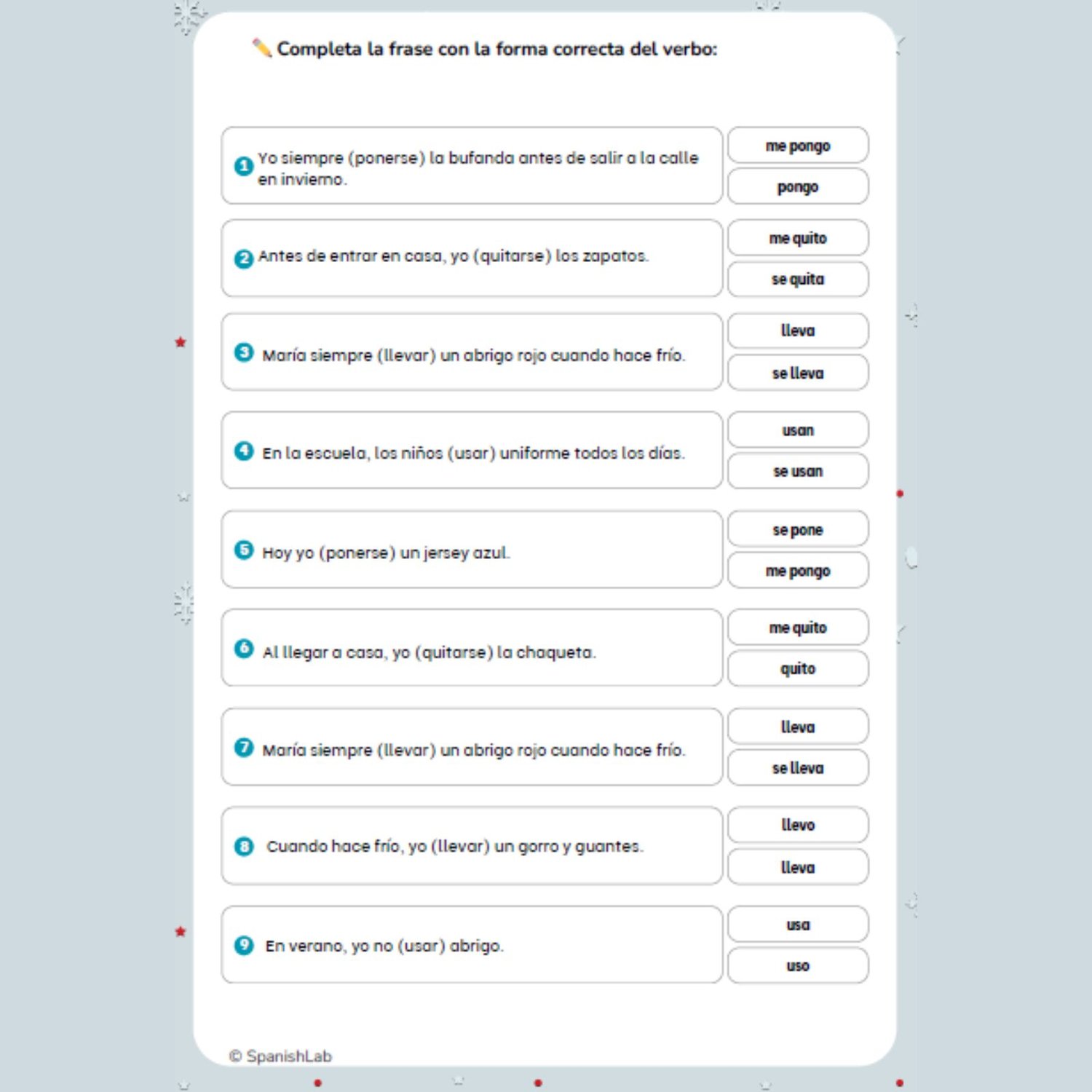
Task: Choose the "uso" answer option
Action: coord(797,966)
